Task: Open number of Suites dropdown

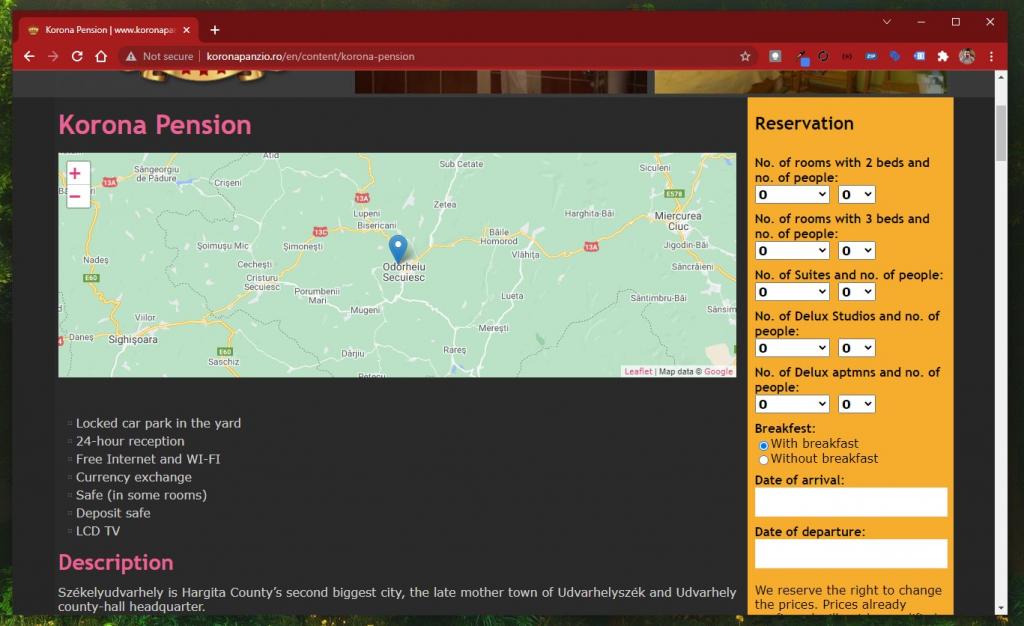Action: click(x=792, y=292)
